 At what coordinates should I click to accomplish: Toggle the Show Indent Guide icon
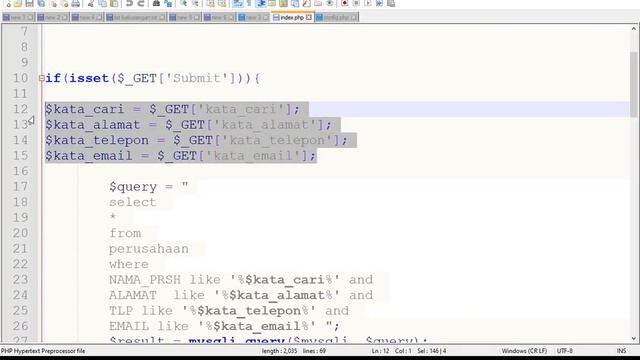click(261, 4)
